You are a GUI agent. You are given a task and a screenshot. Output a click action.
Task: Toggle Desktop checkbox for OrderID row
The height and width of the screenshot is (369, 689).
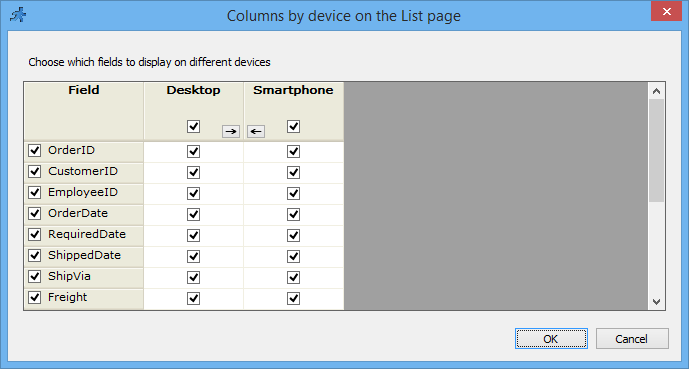pos(193,152)
